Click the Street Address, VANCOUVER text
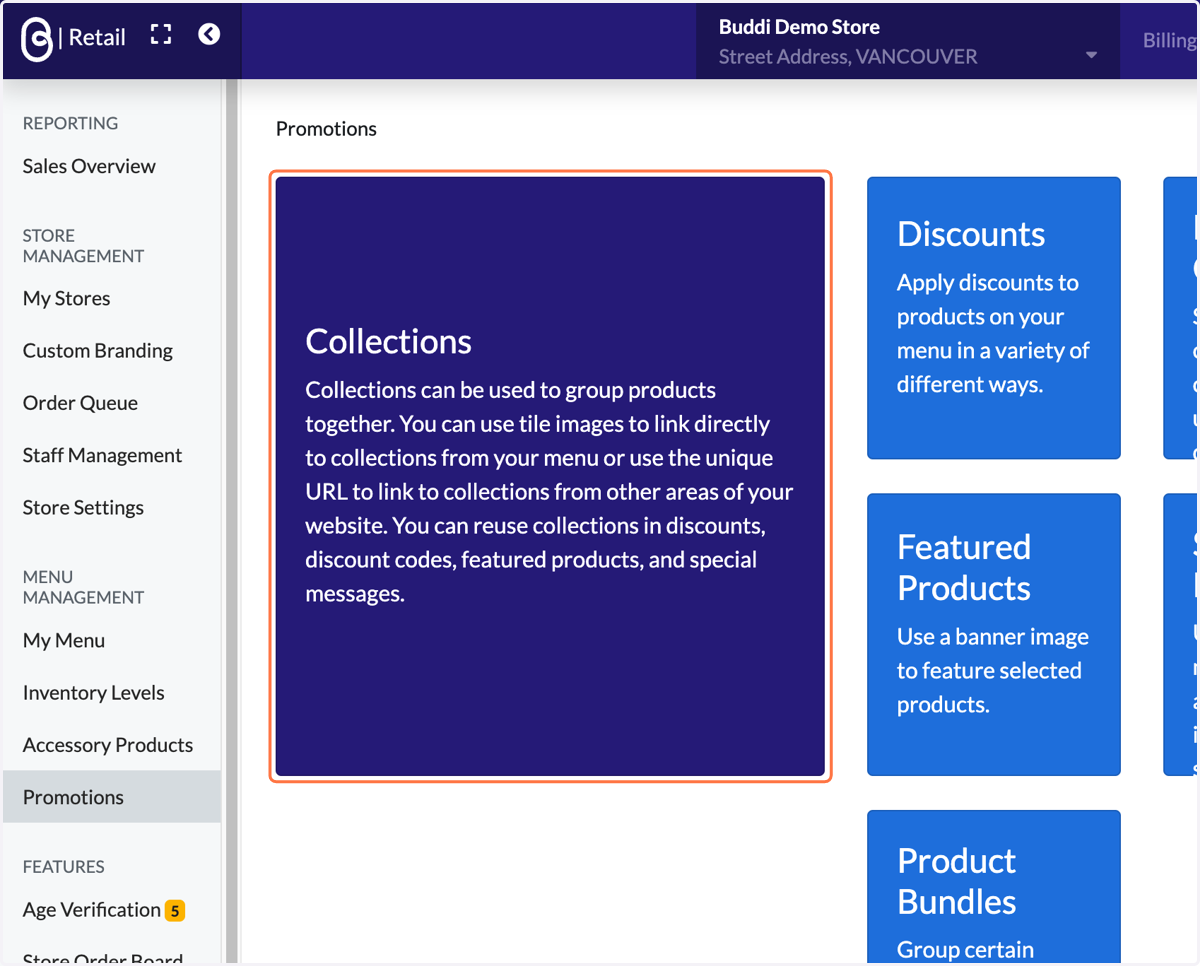1200x966 pixels. (848, 57)
